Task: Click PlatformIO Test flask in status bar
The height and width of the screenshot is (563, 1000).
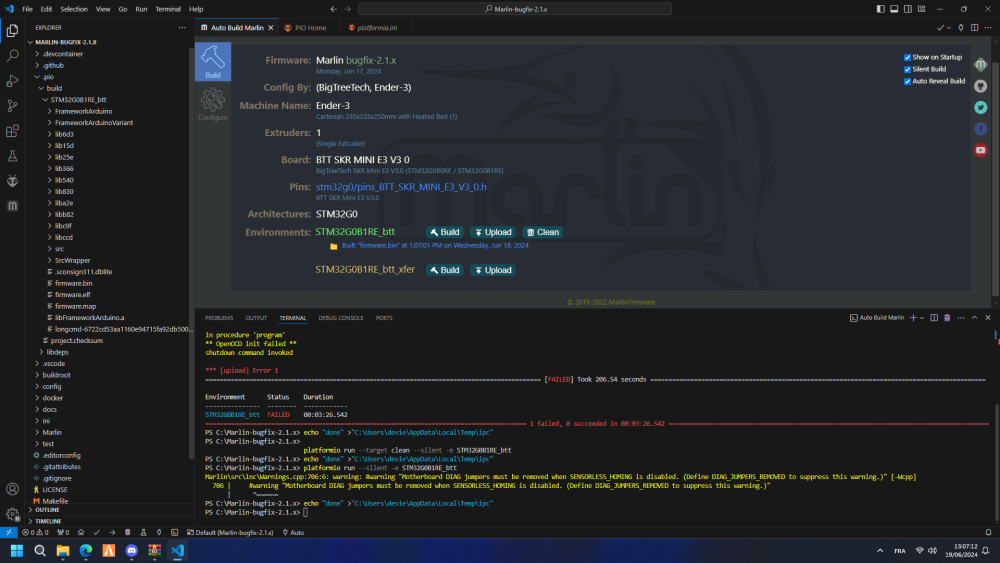Action: pos(143,532)
